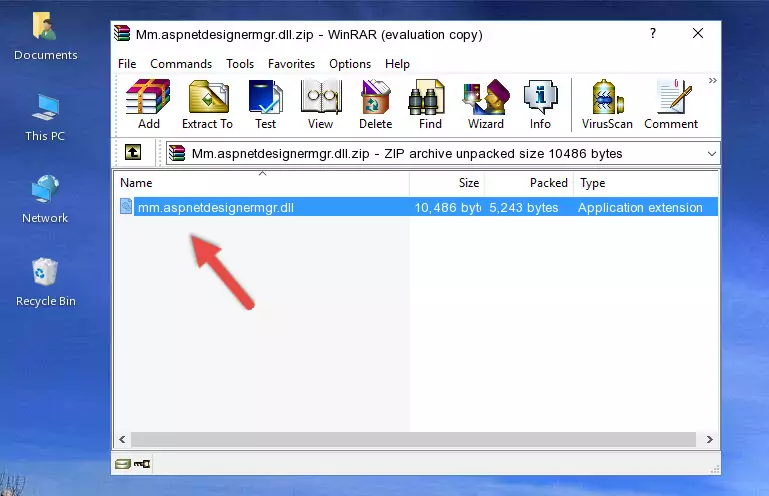Expand the archive path dropdown

712,154
